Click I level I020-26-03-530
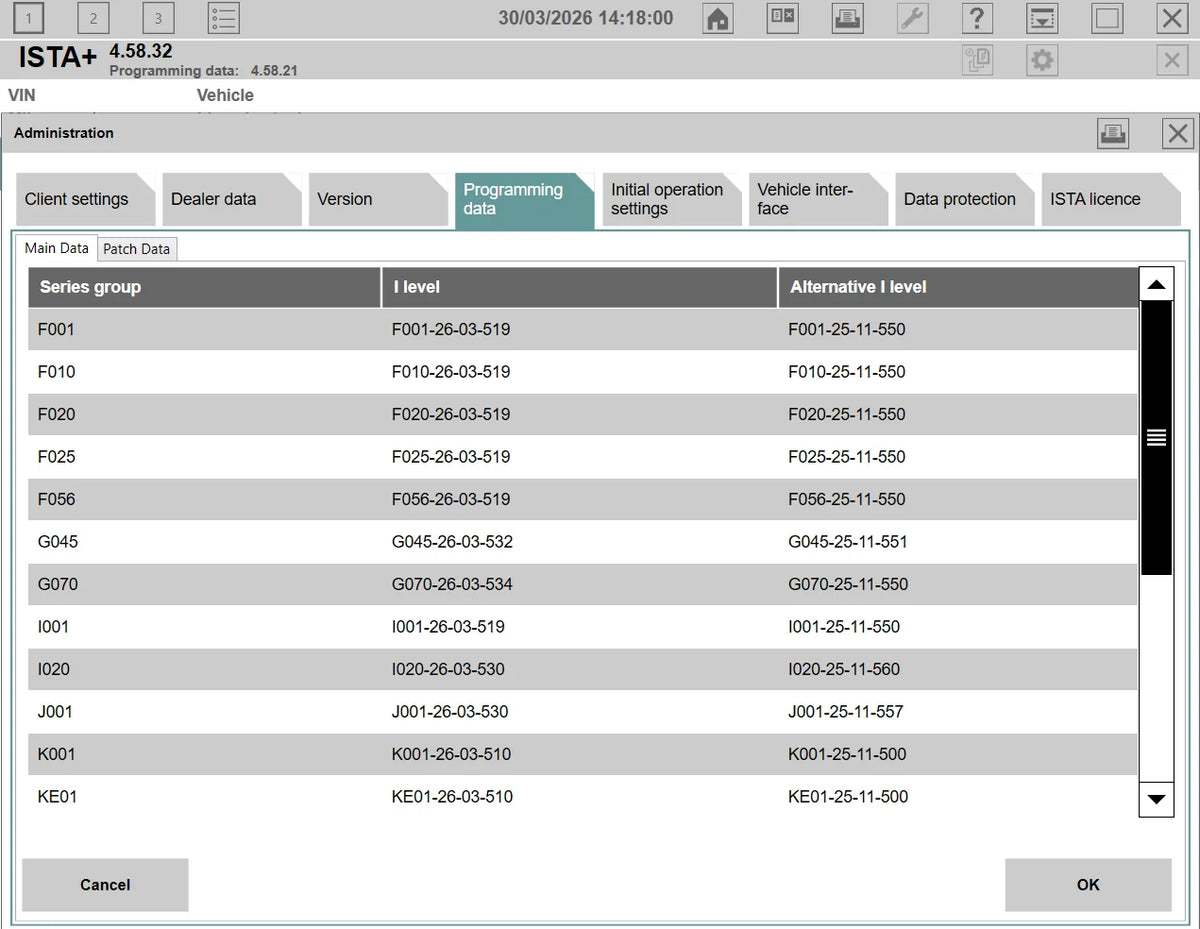 (448, 669)
